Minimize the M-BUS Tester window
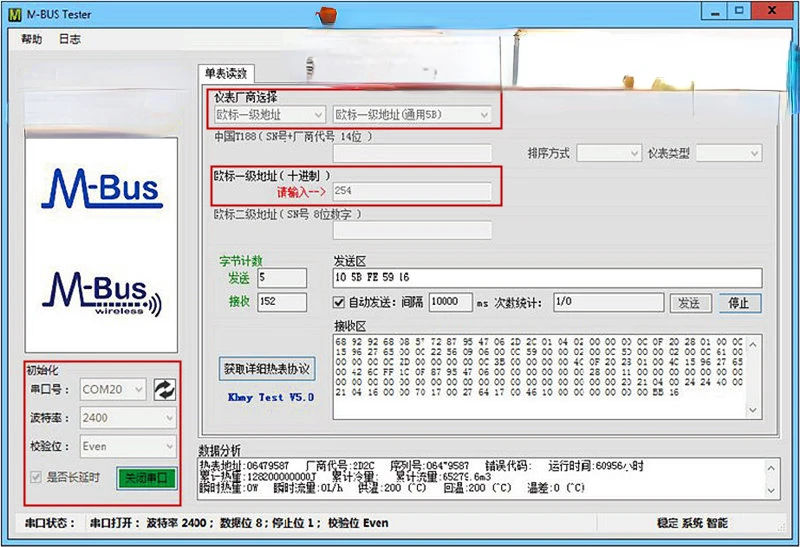Viewport: 800px width, 547px height. pyautogui.click(x=715, y=12)
